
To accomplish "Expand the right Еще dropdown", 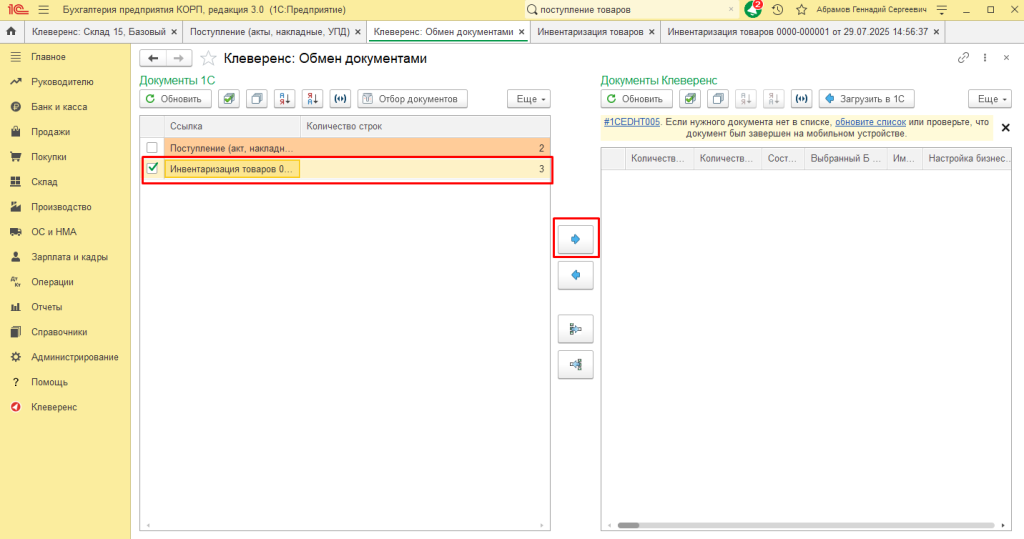I will 989,99.
